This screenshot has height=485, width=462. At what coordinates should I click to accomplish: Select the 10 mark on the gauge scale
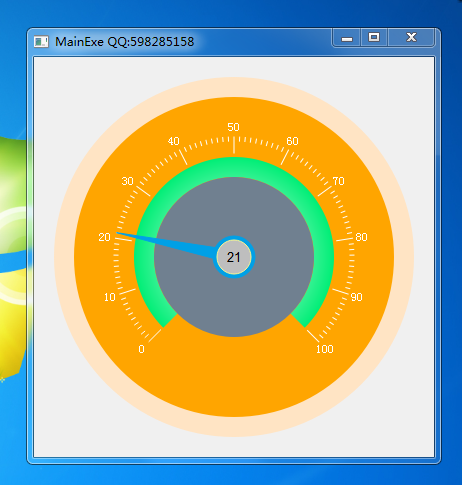pyautogui.click(x=110, y=297)
